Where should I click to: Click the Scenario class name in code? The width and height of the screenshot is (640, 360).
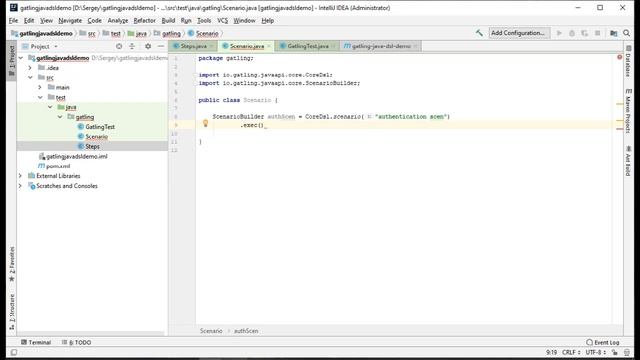pyautogui.click(x=257, y=100)
